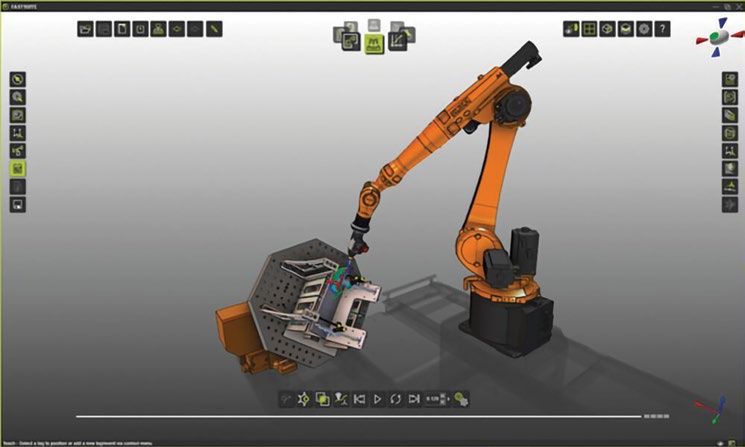Click the topmost icon in right sidebar
Image resolution: width=745 pixels, height=447 pixels.
coord(730,79)
